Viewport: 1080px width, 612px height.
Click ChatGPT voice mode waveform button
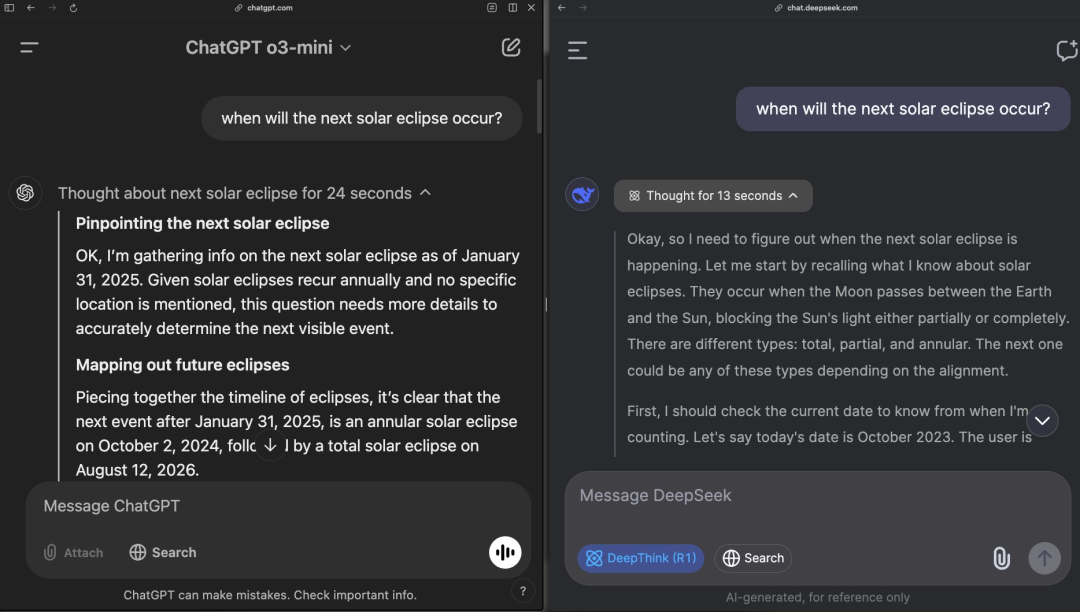[505, 552]
